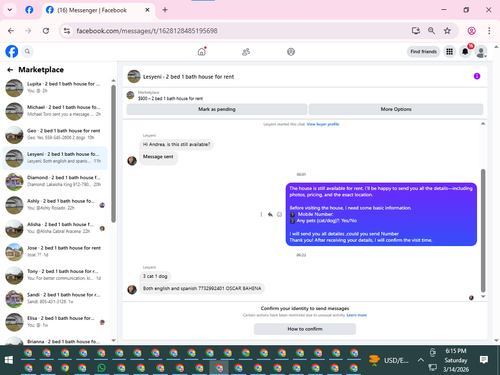View site information icon in address bar
Screen dimensions: 500x375
[67, 31]
